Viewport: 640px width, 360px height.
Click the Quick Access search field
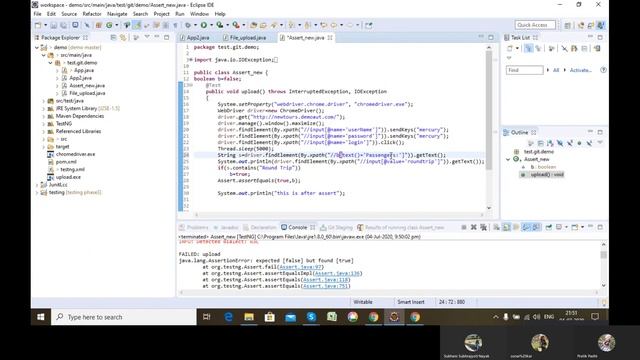535,25
